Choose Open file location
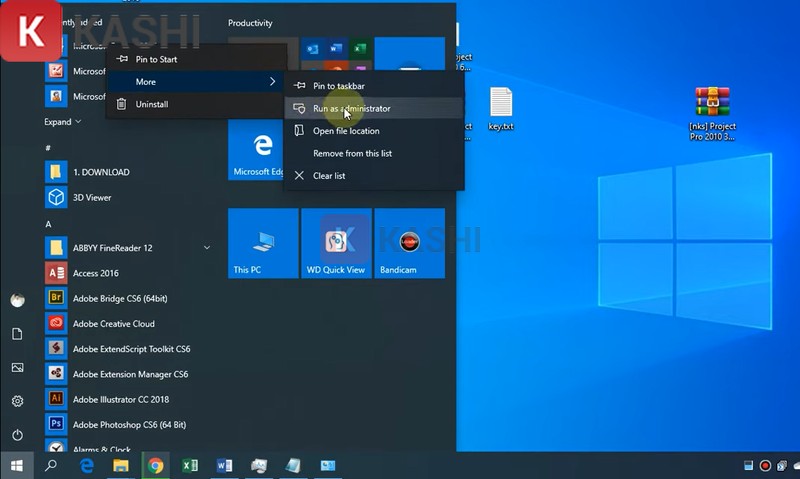800x479 pixels. coord(374,131)
